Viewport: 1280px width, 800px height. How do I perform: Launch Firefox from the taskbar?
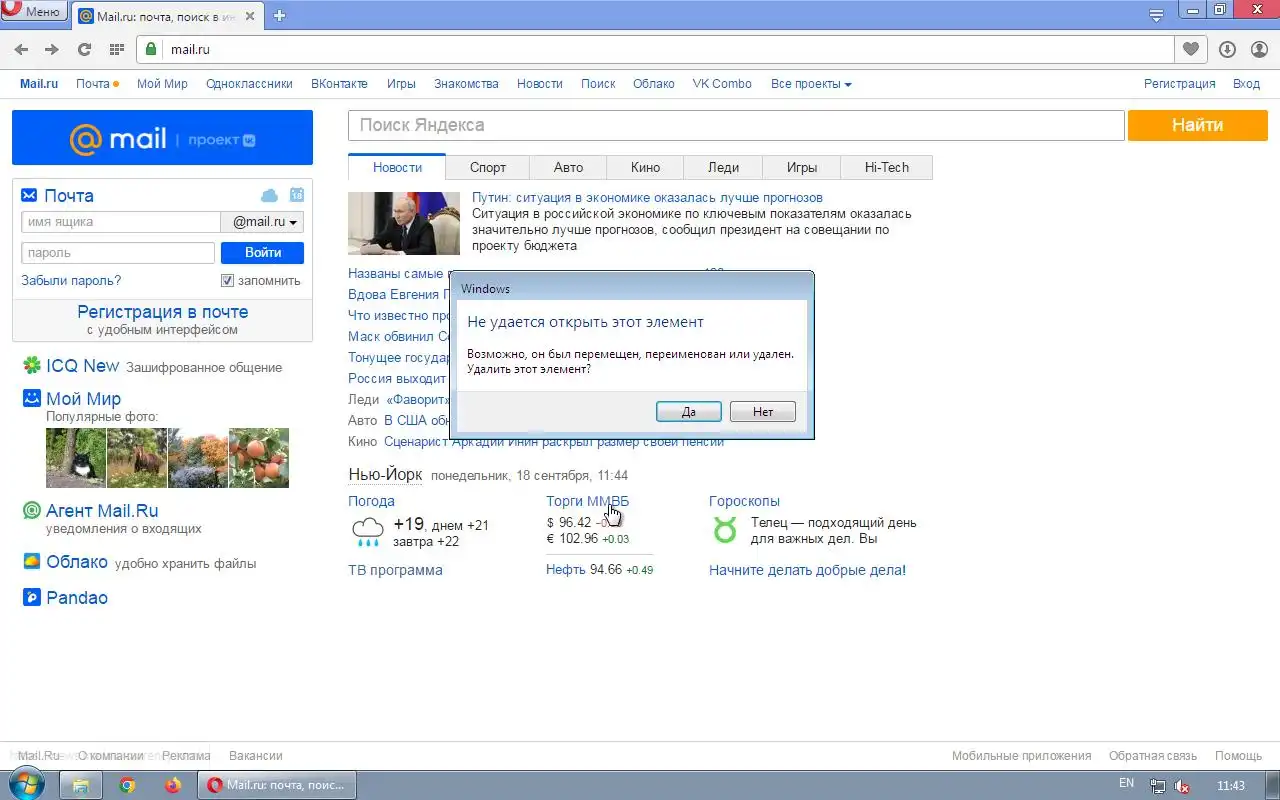(172, 785)
